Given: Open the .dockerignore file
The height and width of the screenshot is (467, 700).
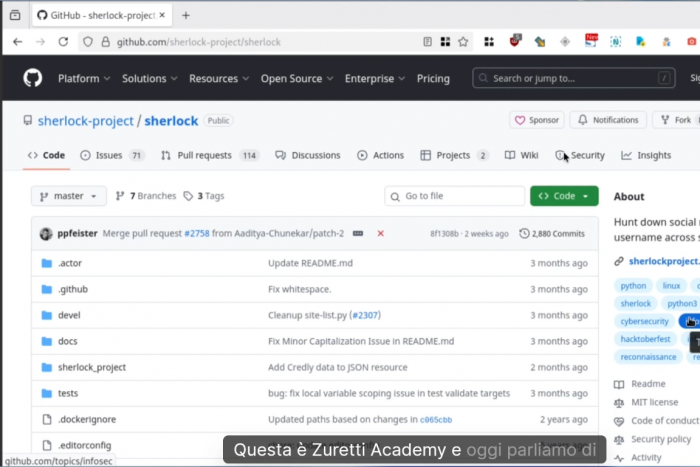Looking at the screenshot, I should pos(87,419).
